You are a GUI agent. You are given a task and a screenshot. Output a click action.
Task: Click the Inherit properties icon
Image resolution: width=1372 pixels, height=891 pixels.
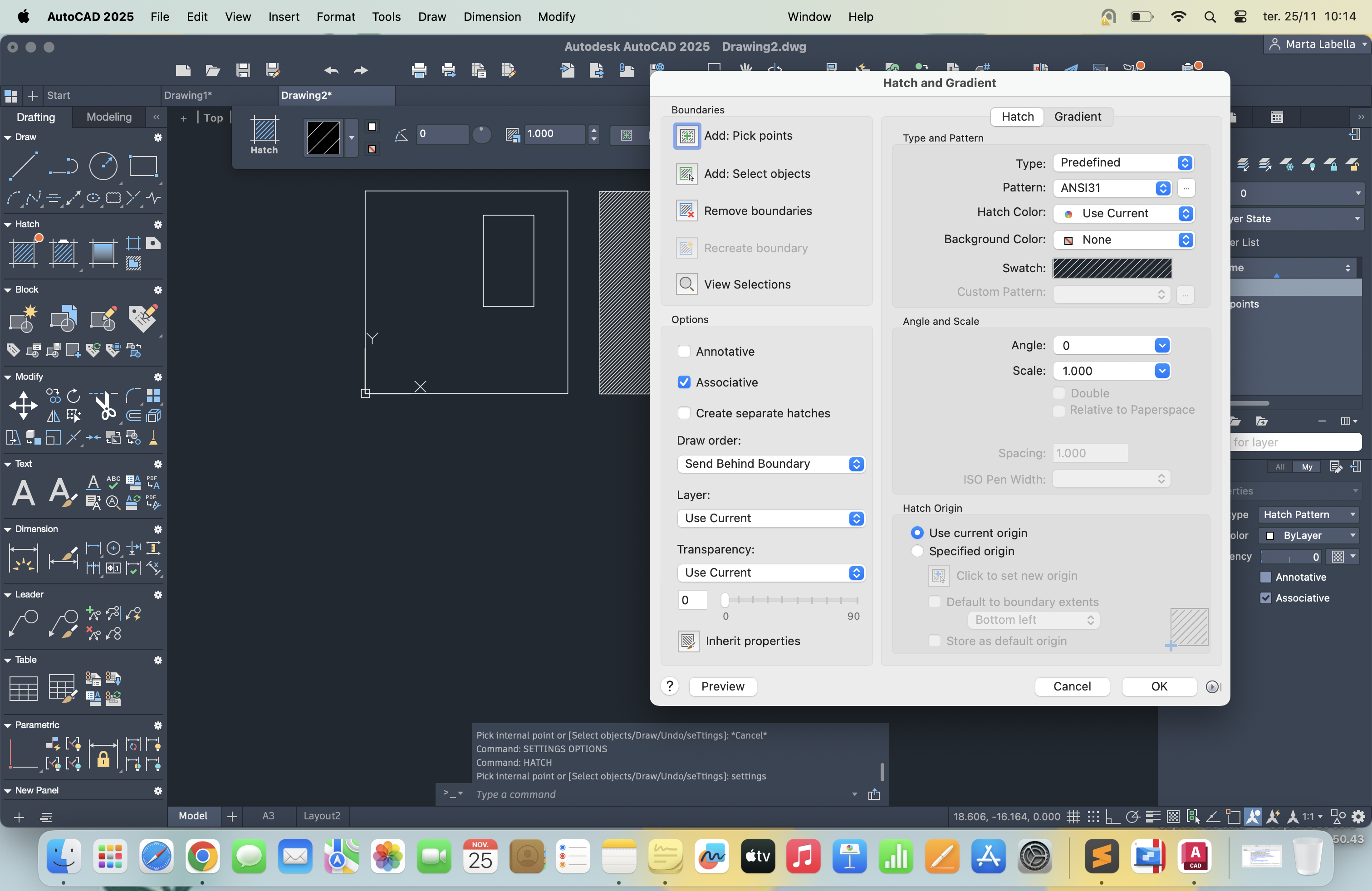[x=688, y=641]
